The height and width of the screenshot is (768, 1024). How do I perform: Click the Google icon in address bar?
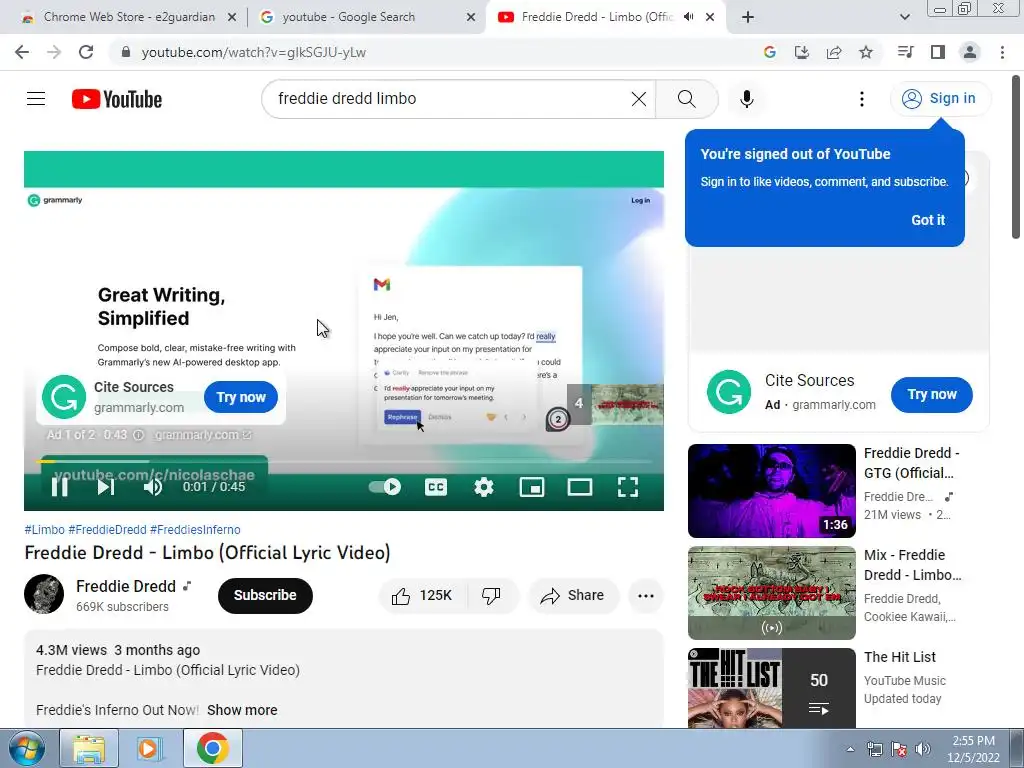tap(770, 52)
